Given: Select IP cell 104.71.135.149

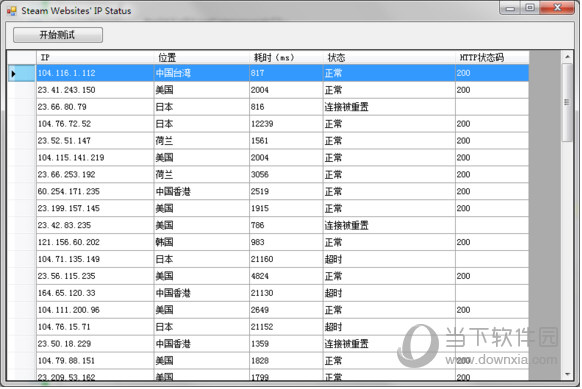Looking at the screenshot, I should click(x=95, y=259).
